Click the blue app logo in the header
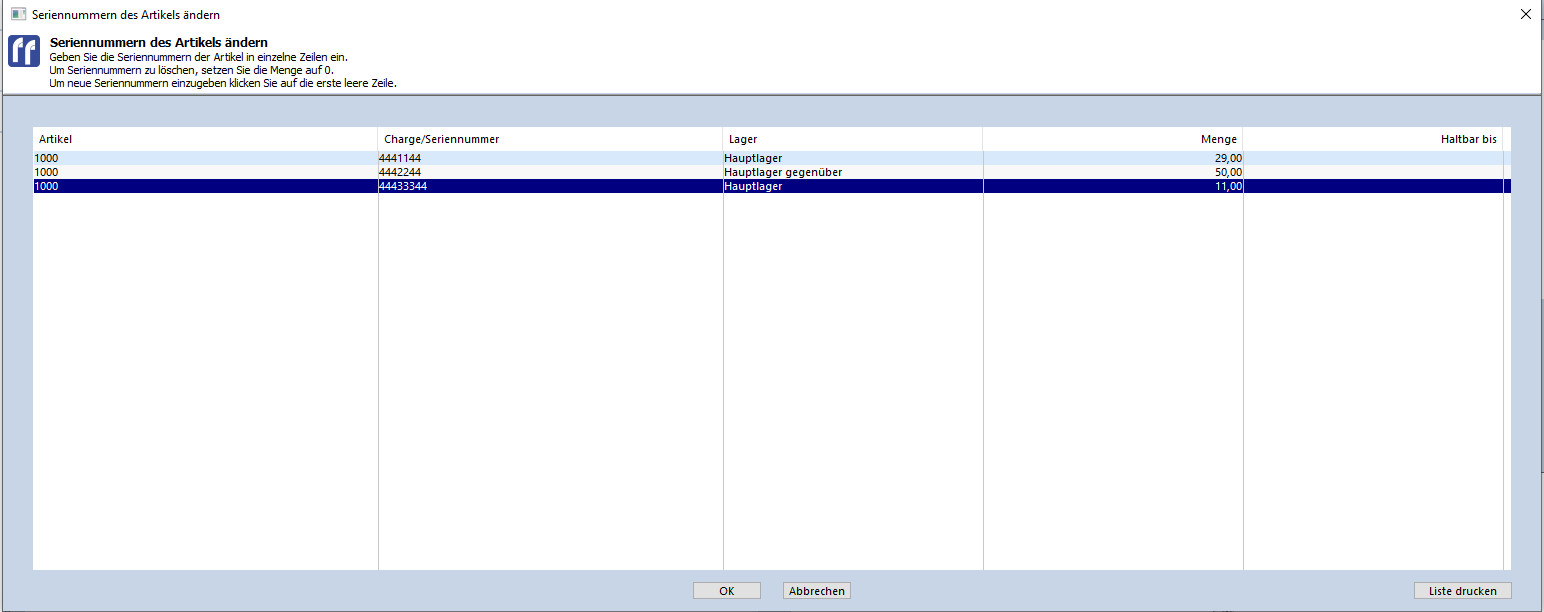The width and height of the screenshot is (1544, 612). point(24,51)
